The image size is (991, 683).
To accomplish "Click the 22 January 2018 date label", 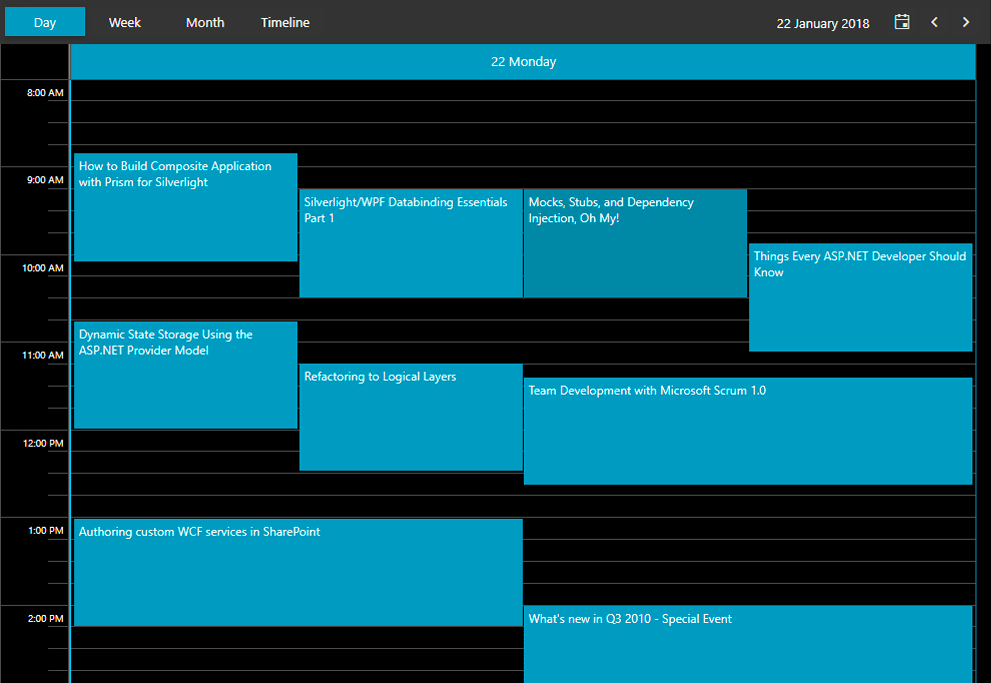I will pyautogui.click(x=823, y=23).
